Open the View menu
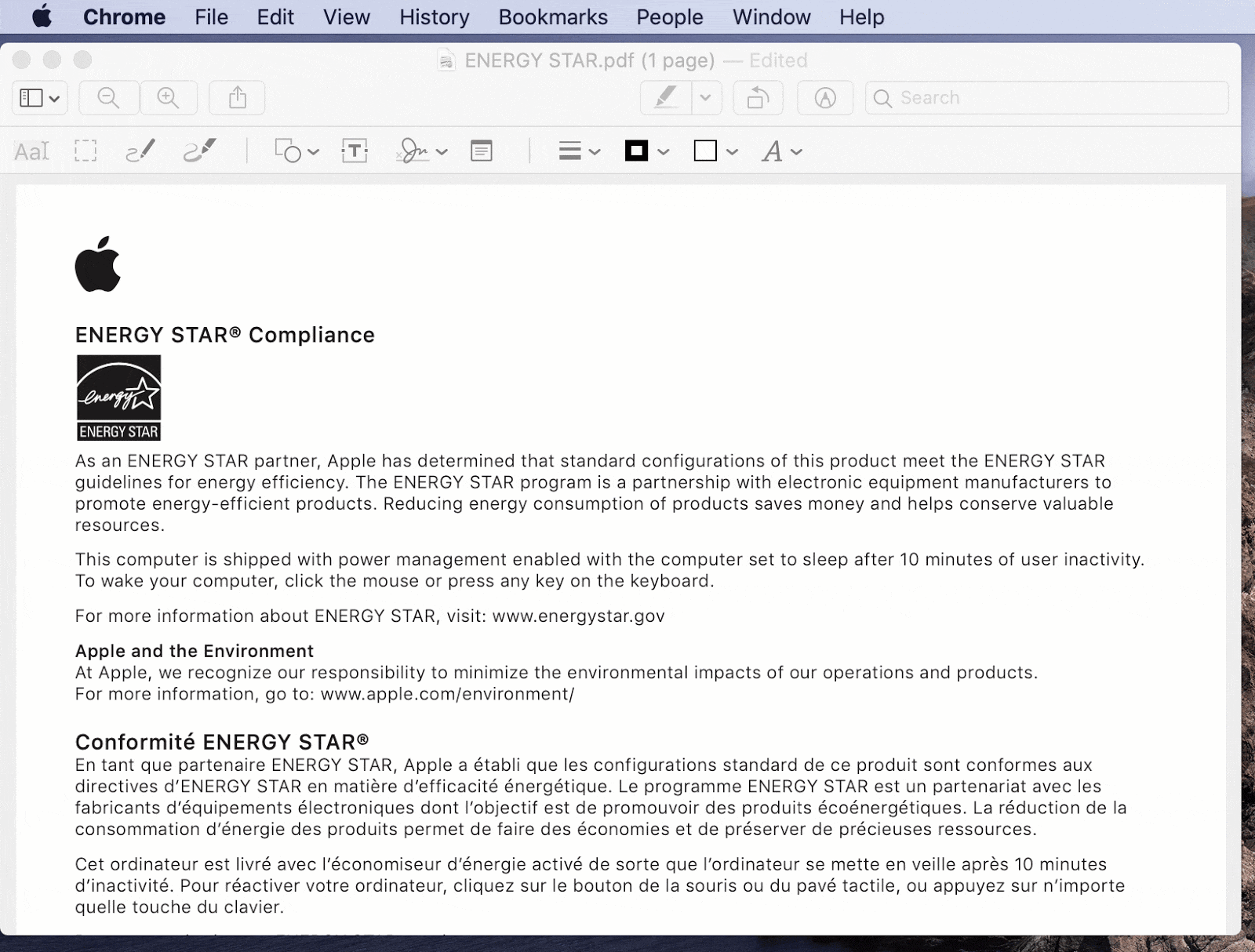The width and height of the screenshot is (1255, 952). (346, 16)
